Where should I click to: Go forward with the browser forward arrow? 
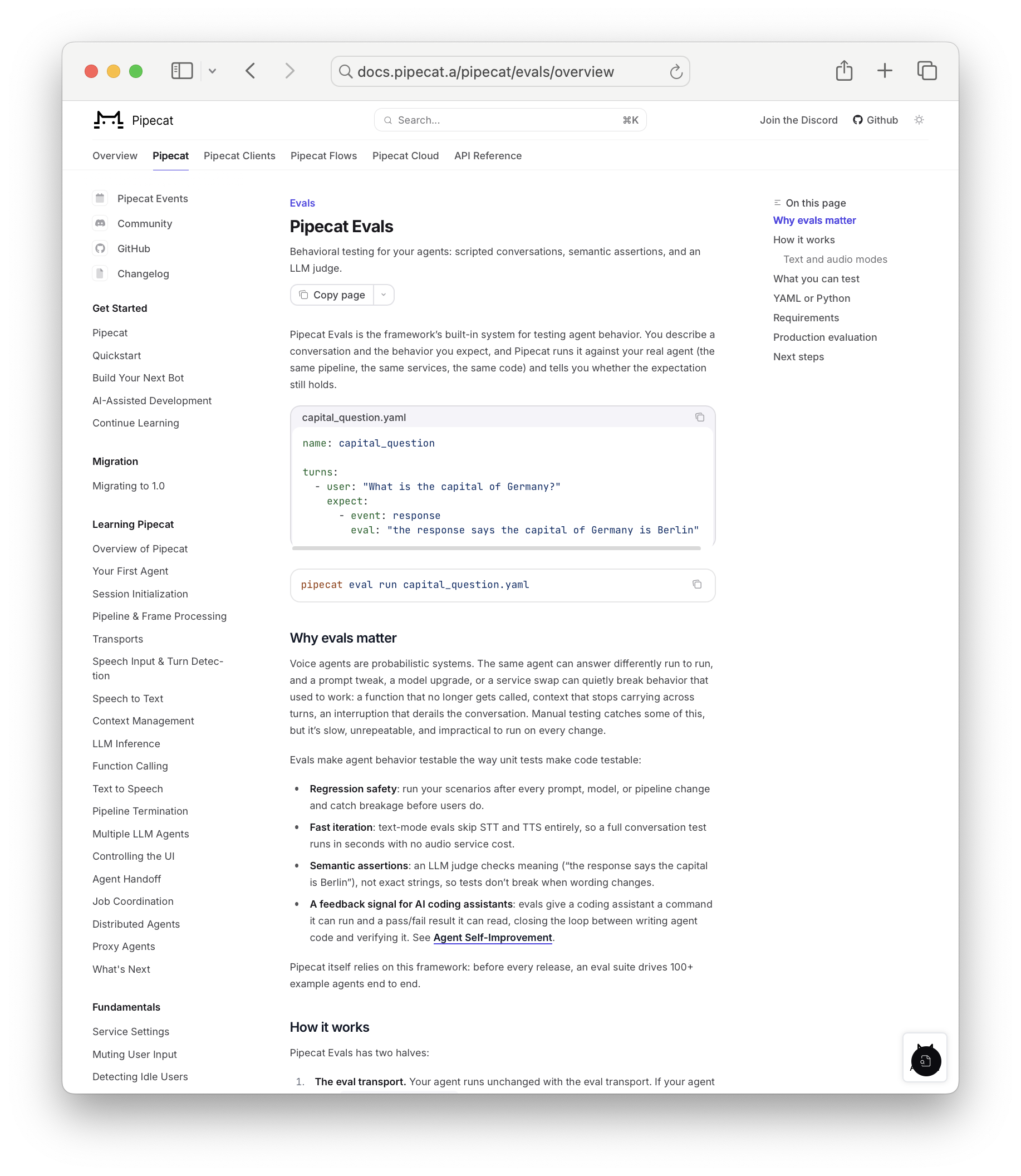click(290, 71)
